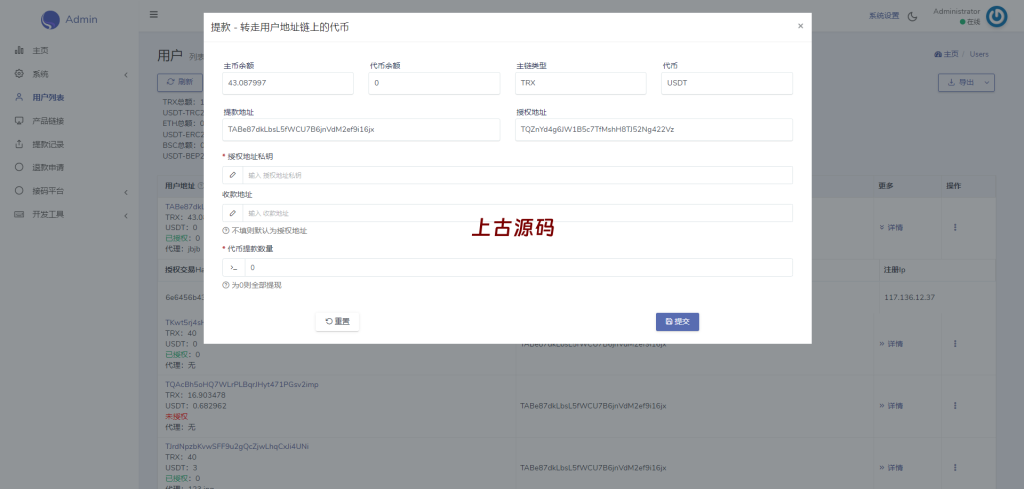Expand the 开发工具 sidebar submenu chevron
1024x489 pixels.
point(125,215)
